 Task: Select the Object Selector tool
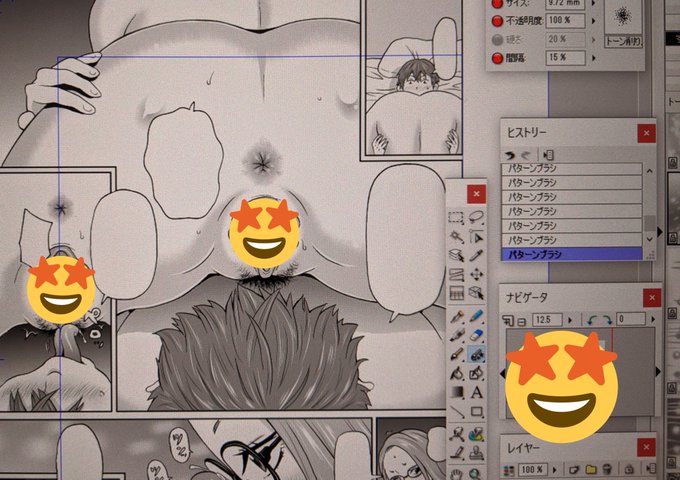coord(476,294)
